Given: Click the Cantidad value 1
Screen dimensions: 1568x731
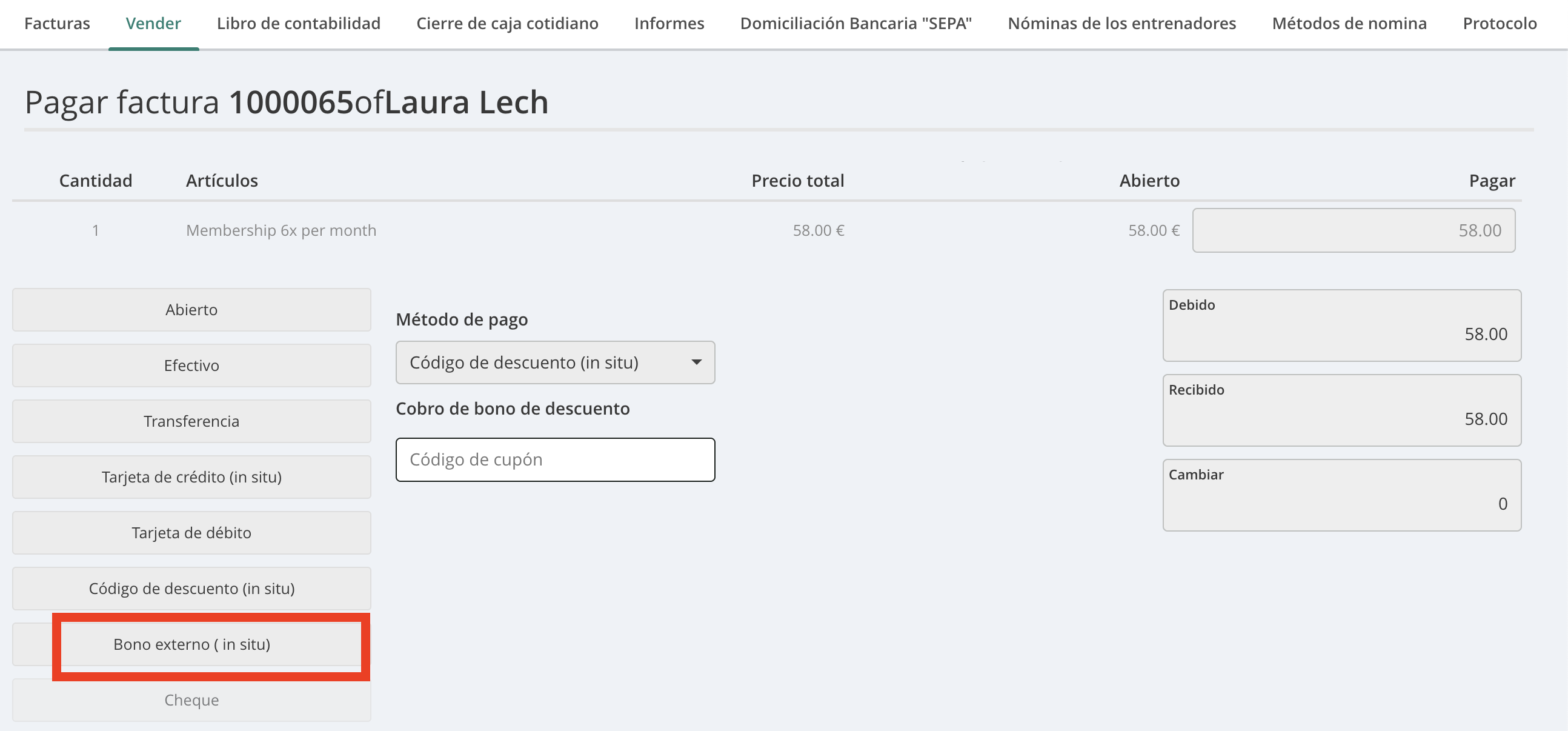Looking at the screenshot, I should coord(96,230).
